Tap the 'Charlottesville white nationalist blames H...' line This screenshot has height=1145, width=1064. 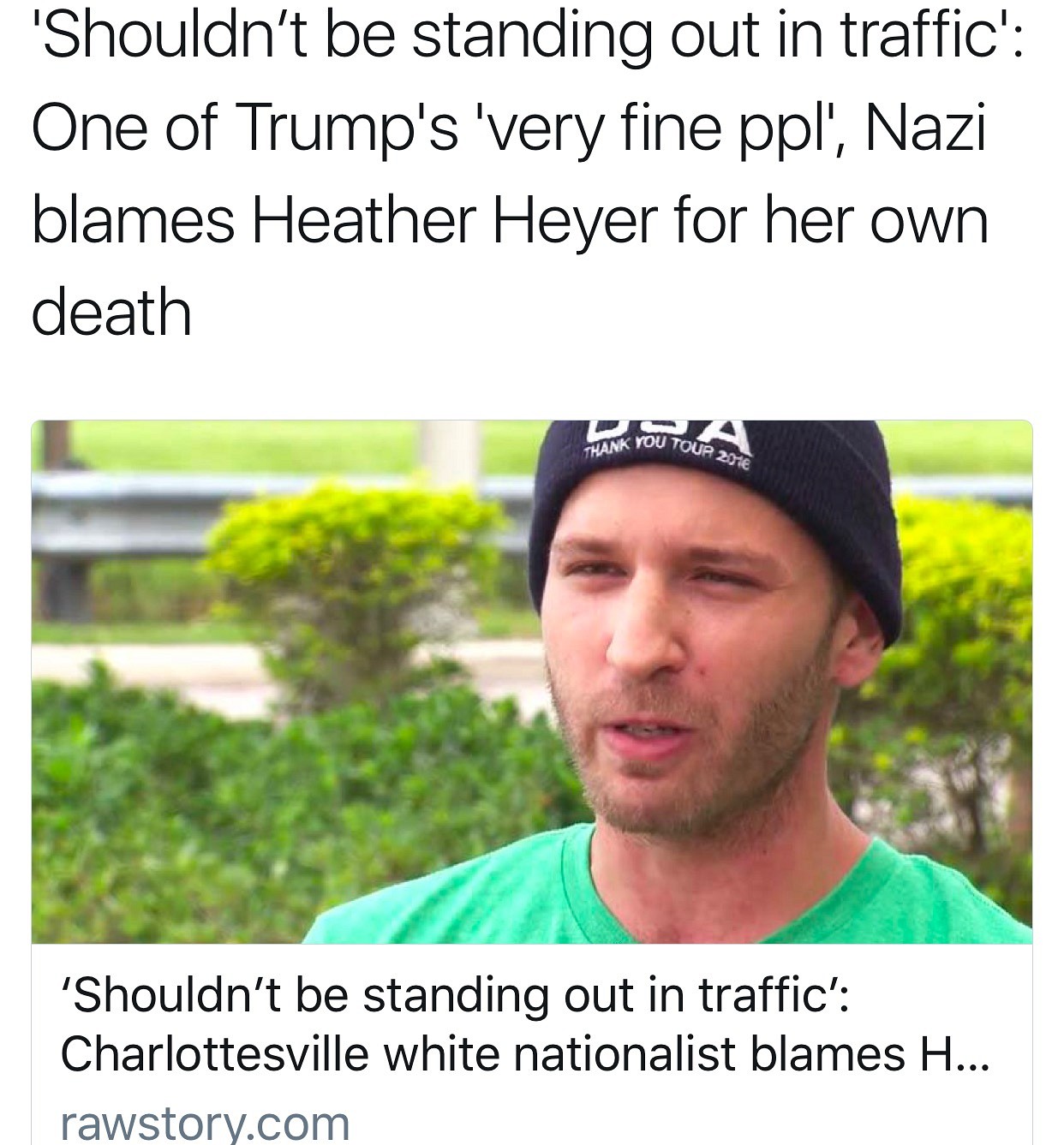click(x=524, y=1053)
